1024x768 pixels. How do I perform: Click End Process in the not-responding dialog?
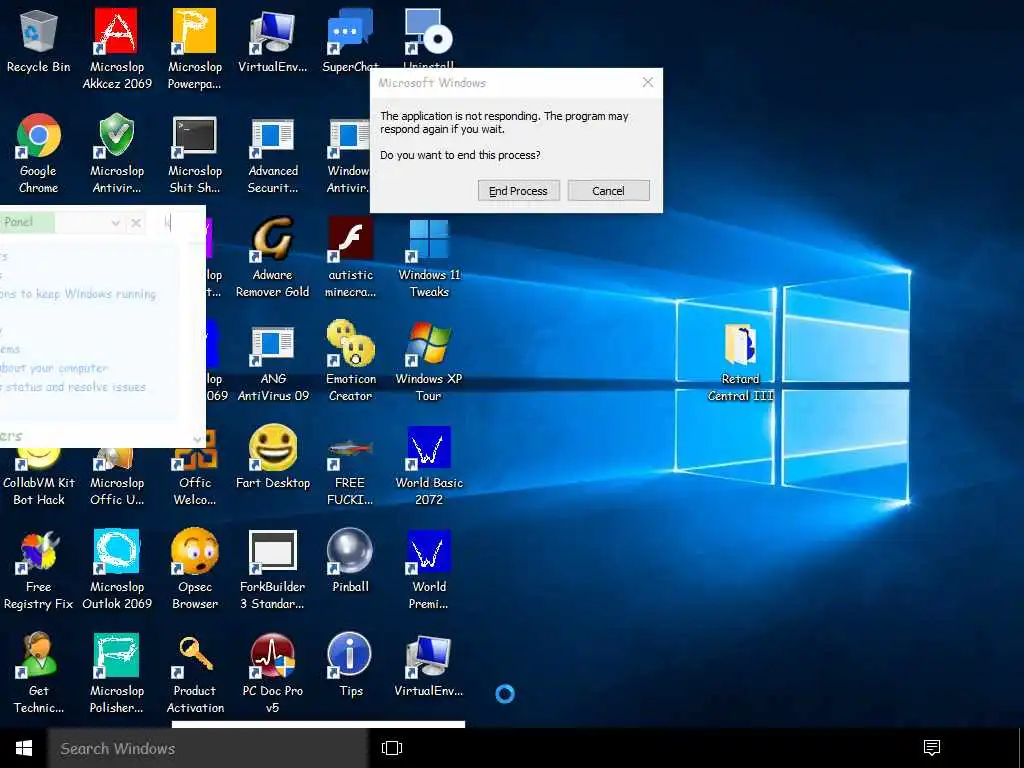519,191
